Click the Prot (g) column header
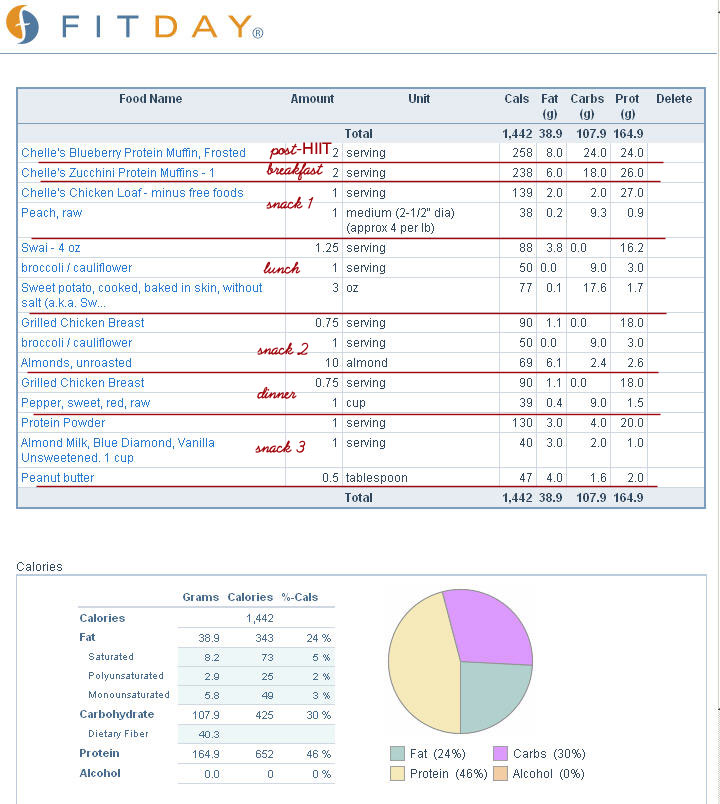Image resolution: width=720 pixels, height=804 pixels. tap(627, 106)
